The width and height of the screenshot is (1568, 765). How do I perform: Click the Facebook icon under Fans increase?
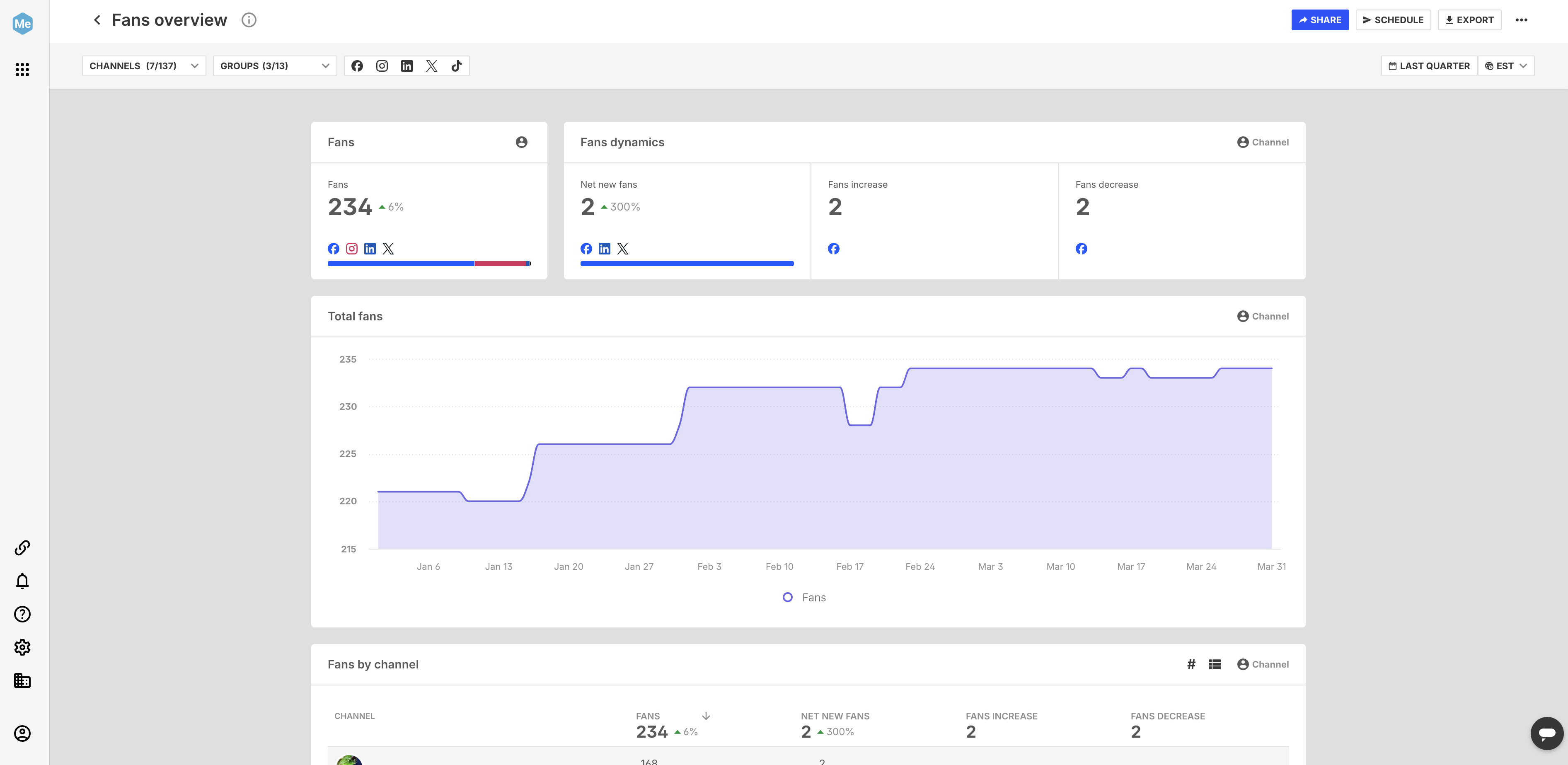point(834,249)
